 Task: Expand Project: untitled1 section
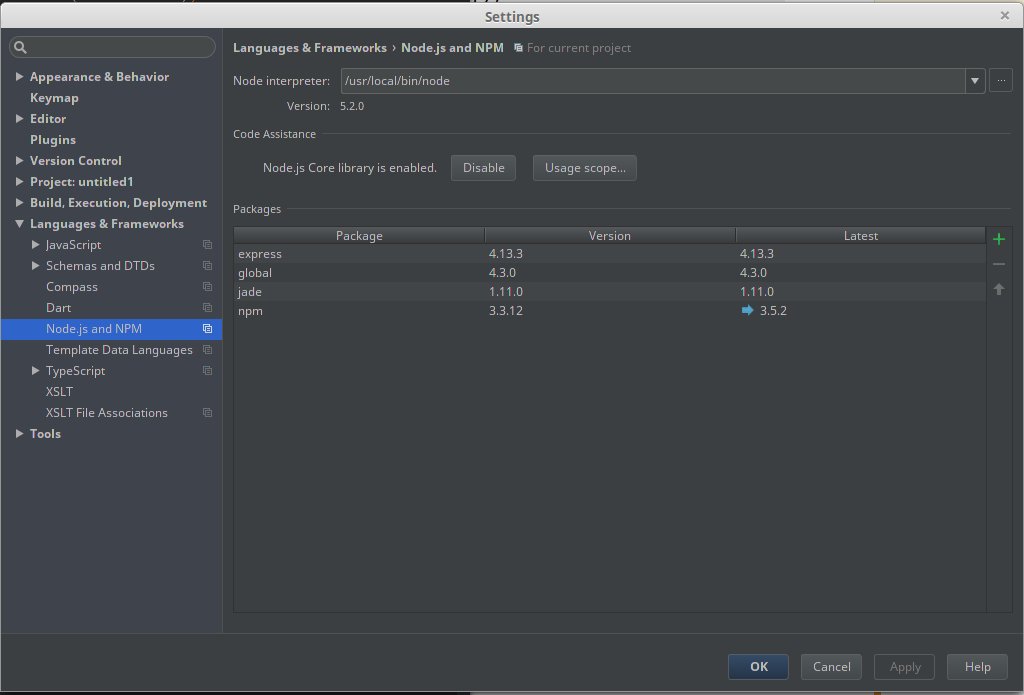[x=20, y=181]
